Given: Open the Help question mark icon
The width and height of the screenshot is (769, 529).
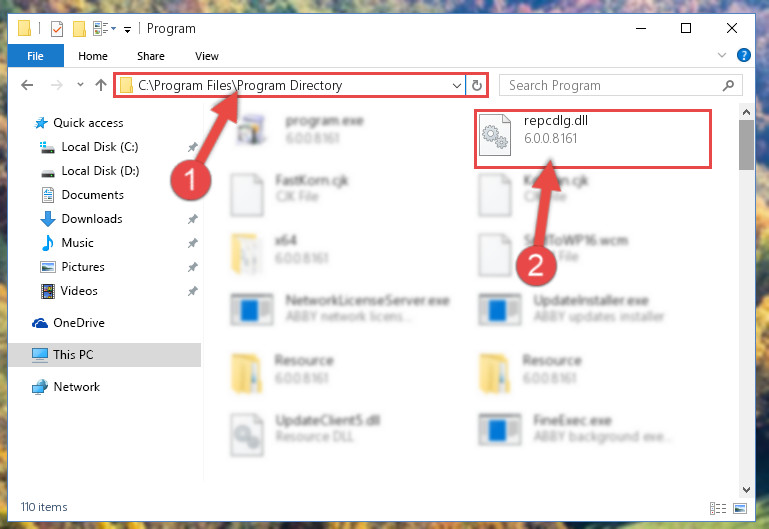Looking at the screenshot, I should (743, 55).
